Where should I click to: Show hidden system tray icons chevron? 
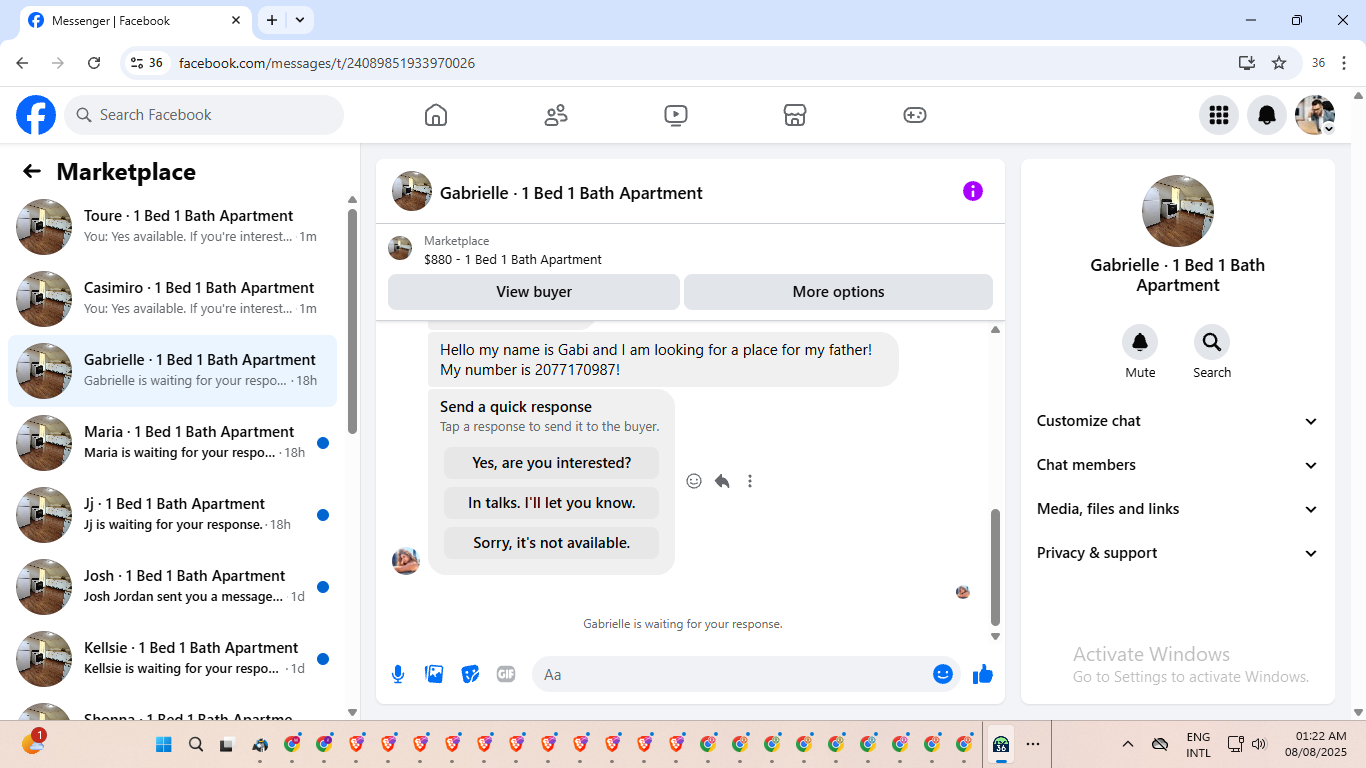tap(1128, 744)
